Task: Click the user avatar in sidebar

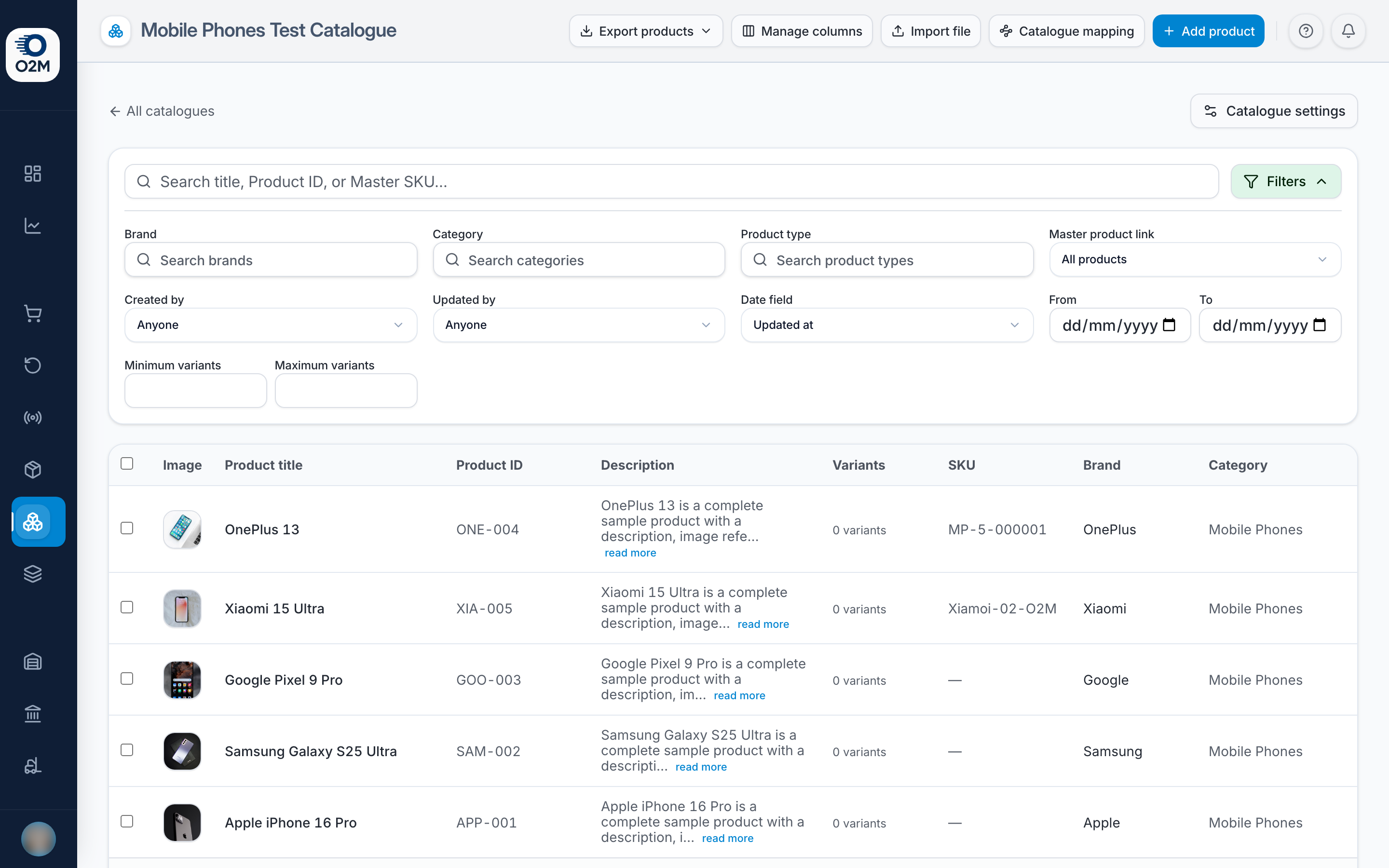Action: pyautogui.click(x=39, y=839)
